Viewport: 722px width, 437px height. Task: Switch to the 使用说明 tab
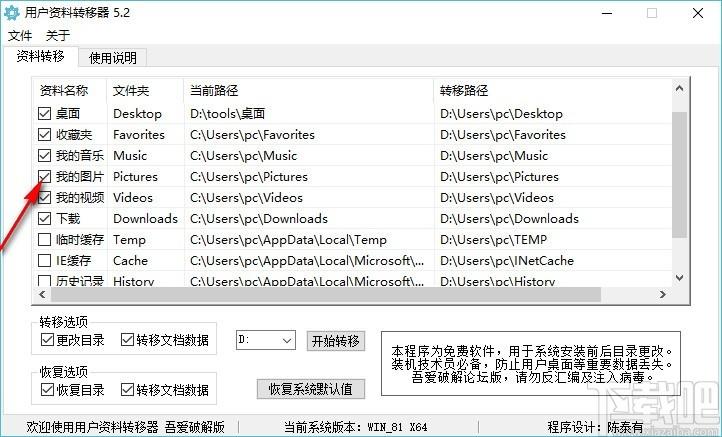tap(112, 58)
